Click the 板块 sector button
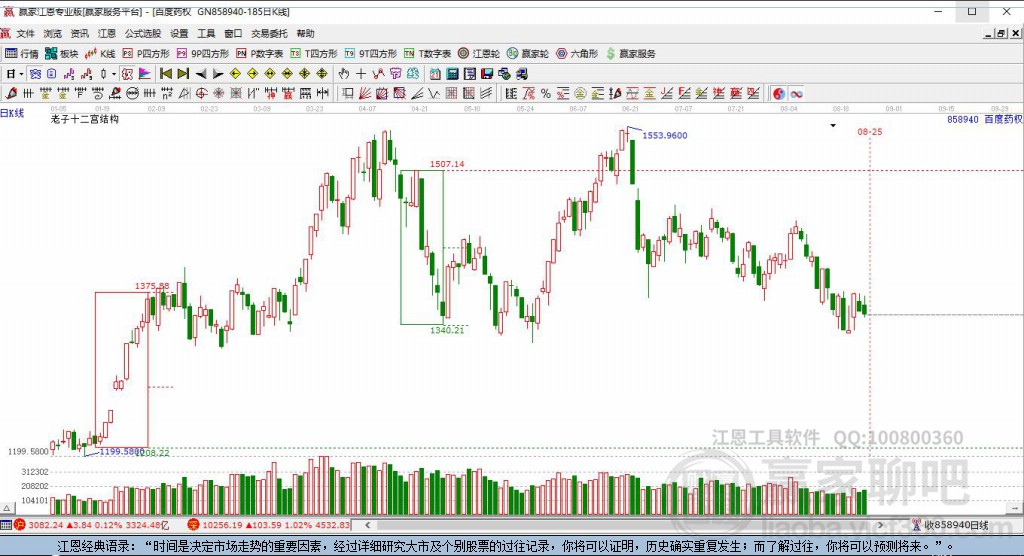Image resolution: width=1024 pixels, height=556 pixels. click(x=61, y=54)
